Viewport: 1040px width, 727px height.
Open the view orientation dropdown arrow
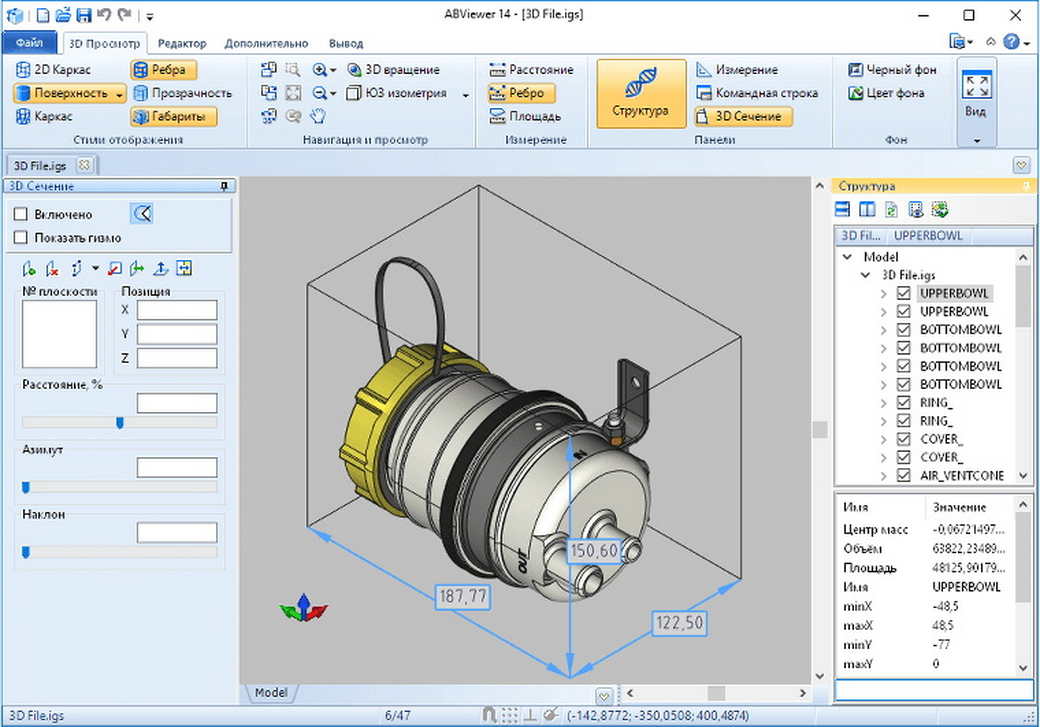(x=466, y=94)
